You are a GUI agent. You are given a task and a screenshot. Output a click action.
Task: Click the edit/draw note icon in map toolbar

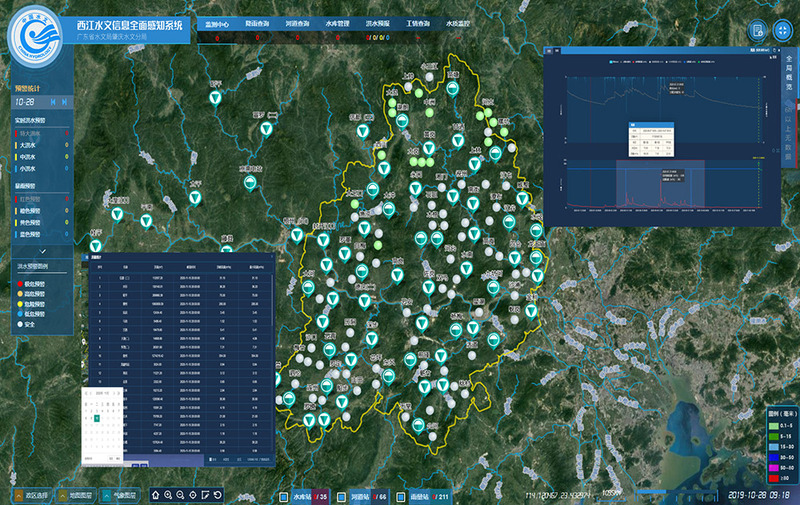point(205,495)
